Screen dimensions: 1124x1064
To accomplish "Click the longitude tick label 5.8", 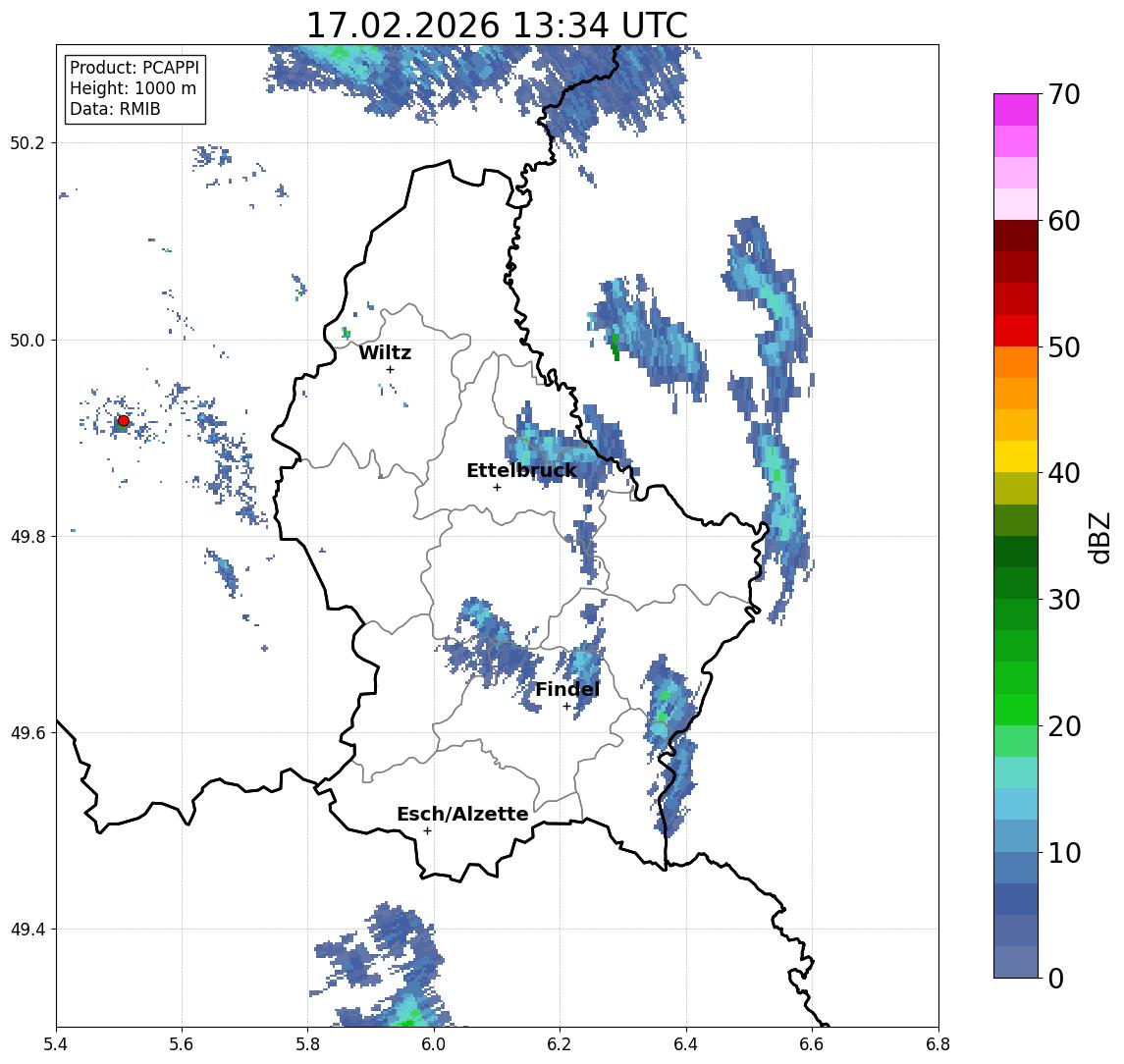I will click(x=308, y=1044).
